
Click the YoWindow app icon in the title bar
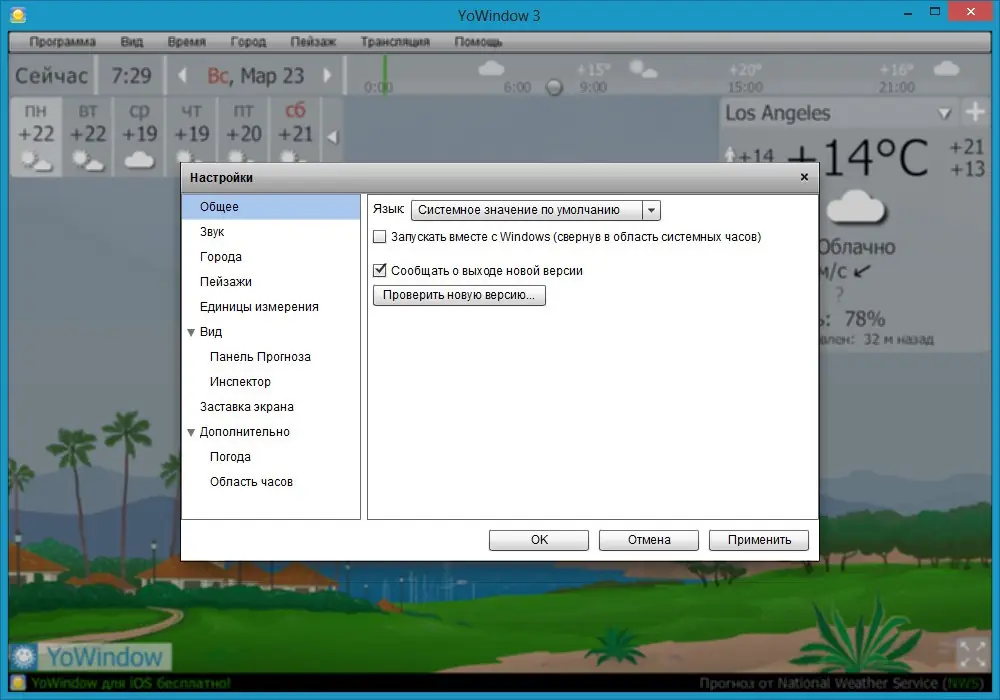[x=18, y=15]
